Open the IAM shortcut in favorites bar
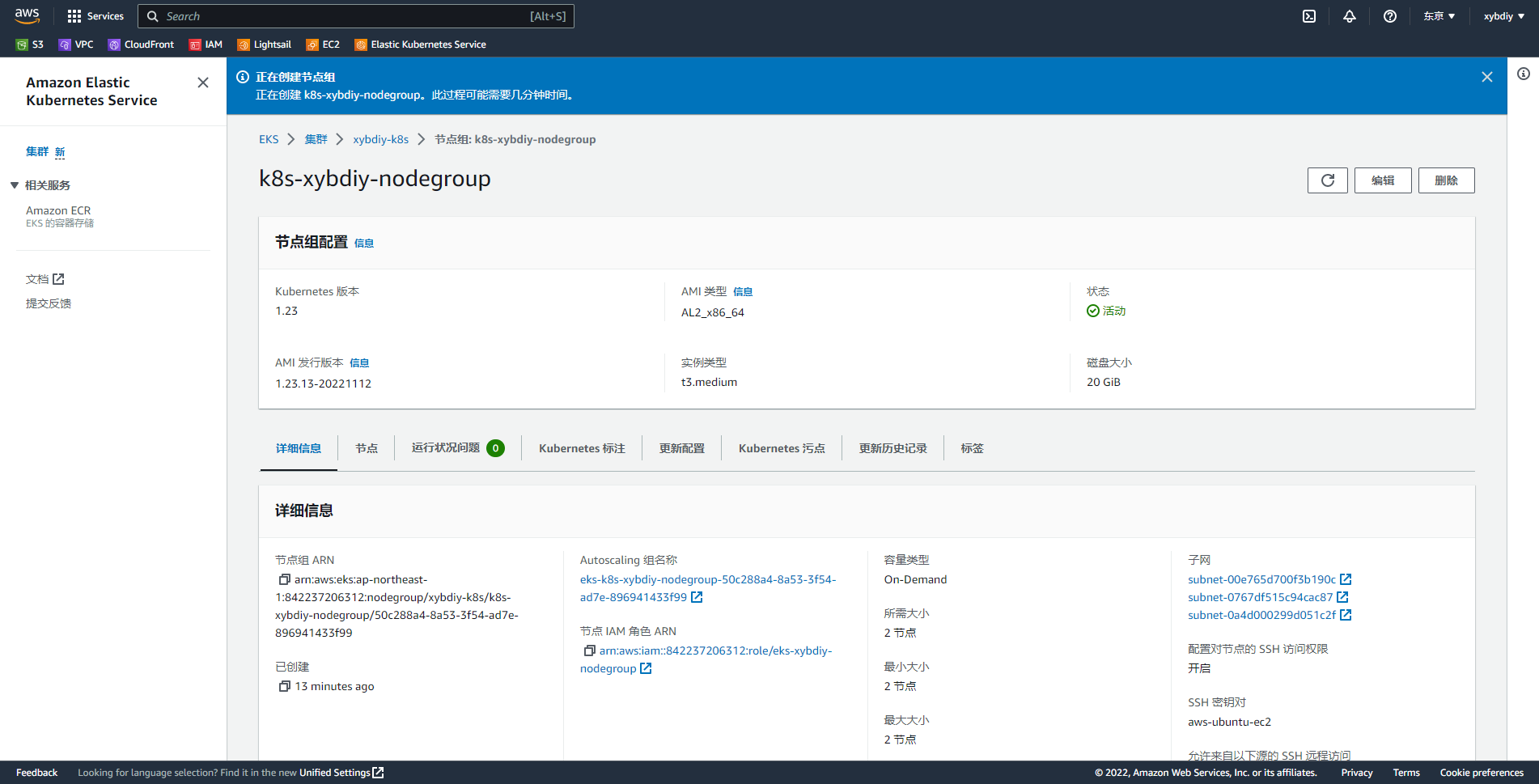Screen dimensions: 1539x784 [x=206, y=44]
